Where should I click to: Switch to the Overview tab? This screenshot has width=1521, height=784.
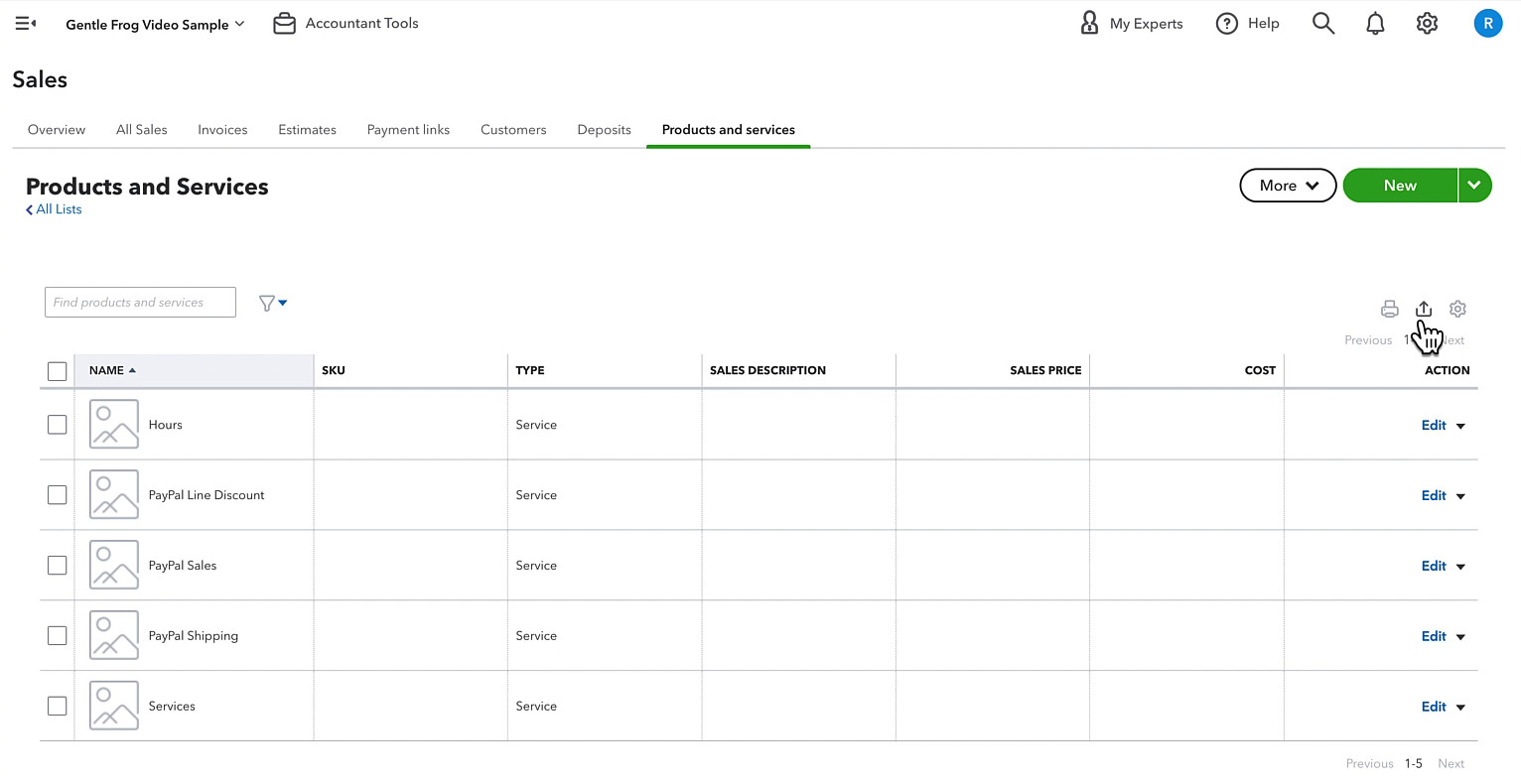(x=57, y=130)
